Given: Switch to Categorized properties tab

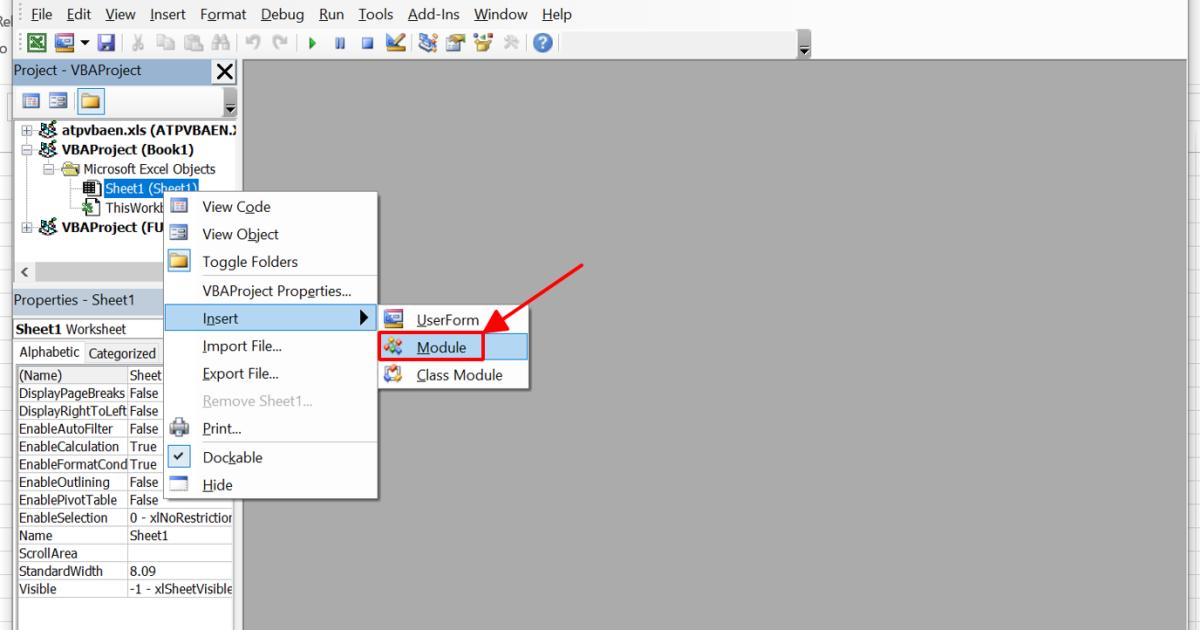Looking at the screenshot, I should (x=122, y=353).
